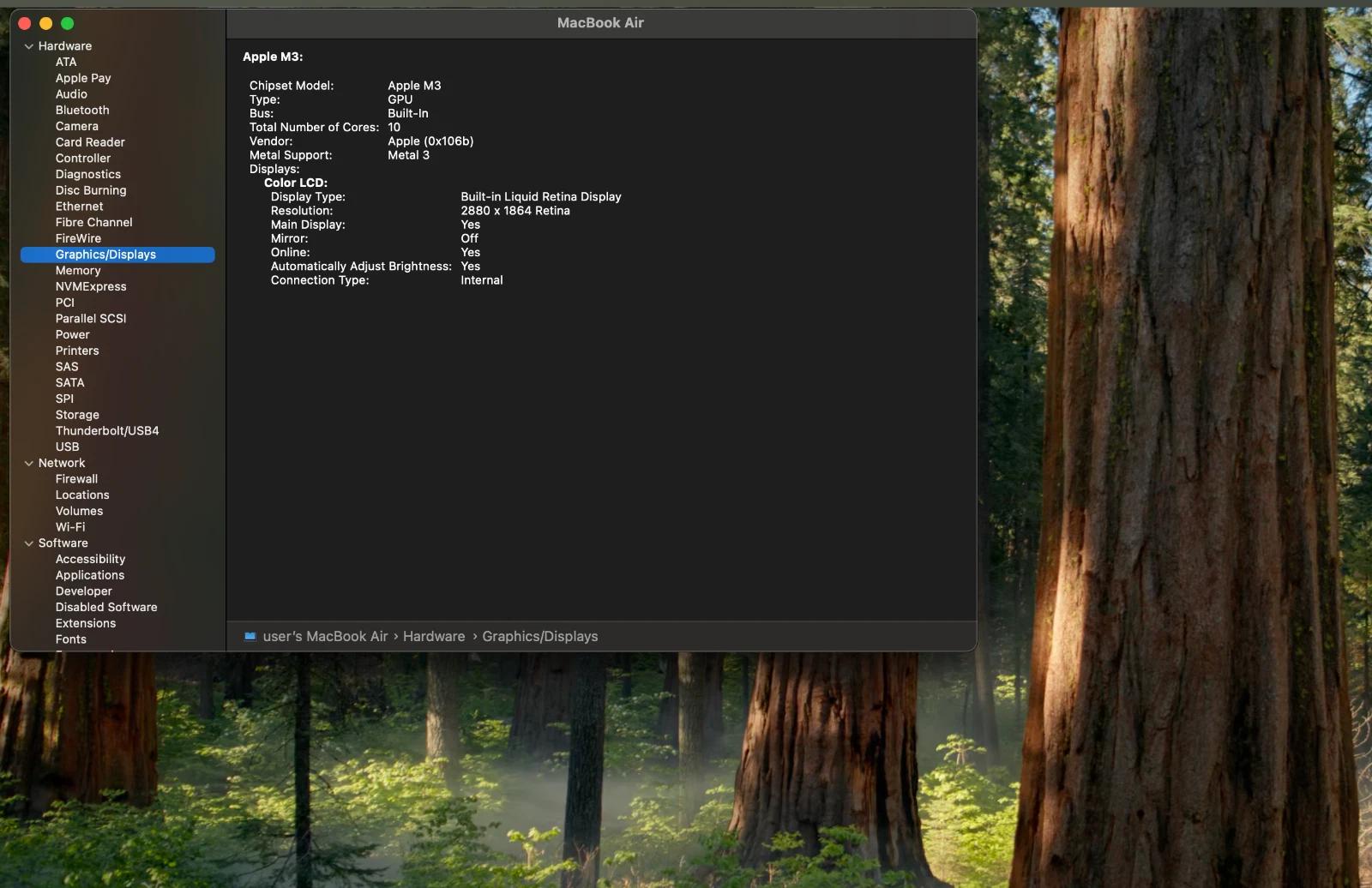This screenshot has height=888, width=1372.
Task: Click the "Metal 3" value
Action: pyautogui.click(x=408, y=155)
